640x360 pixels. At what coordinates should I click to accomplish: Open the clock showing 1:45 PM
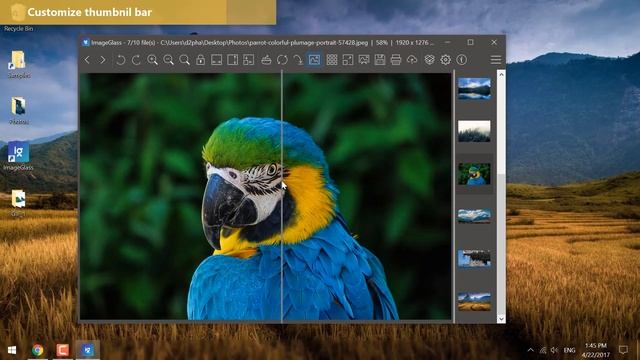pos(596,350)
